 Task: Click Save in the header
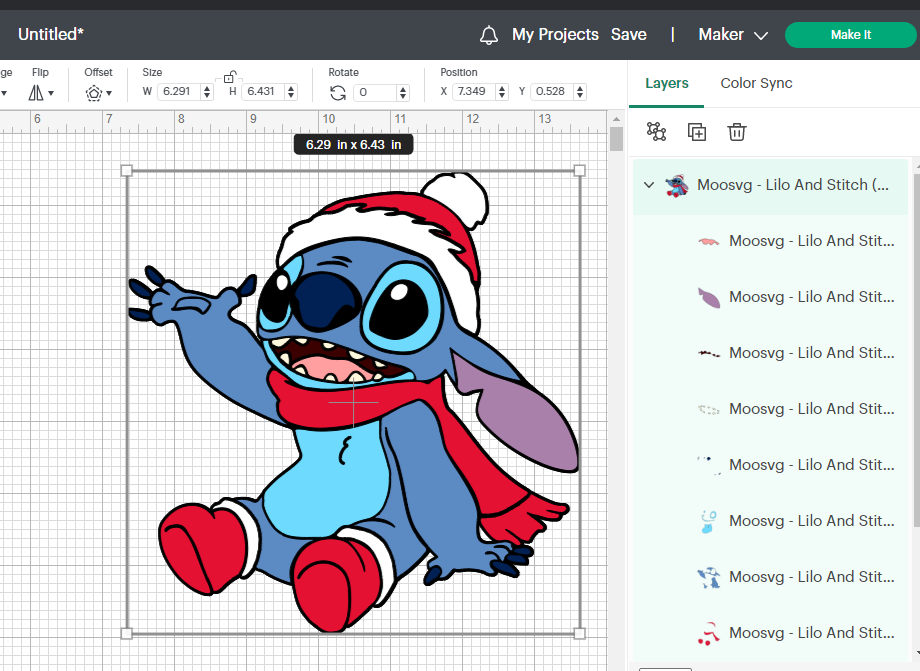[x=628, y=35]
